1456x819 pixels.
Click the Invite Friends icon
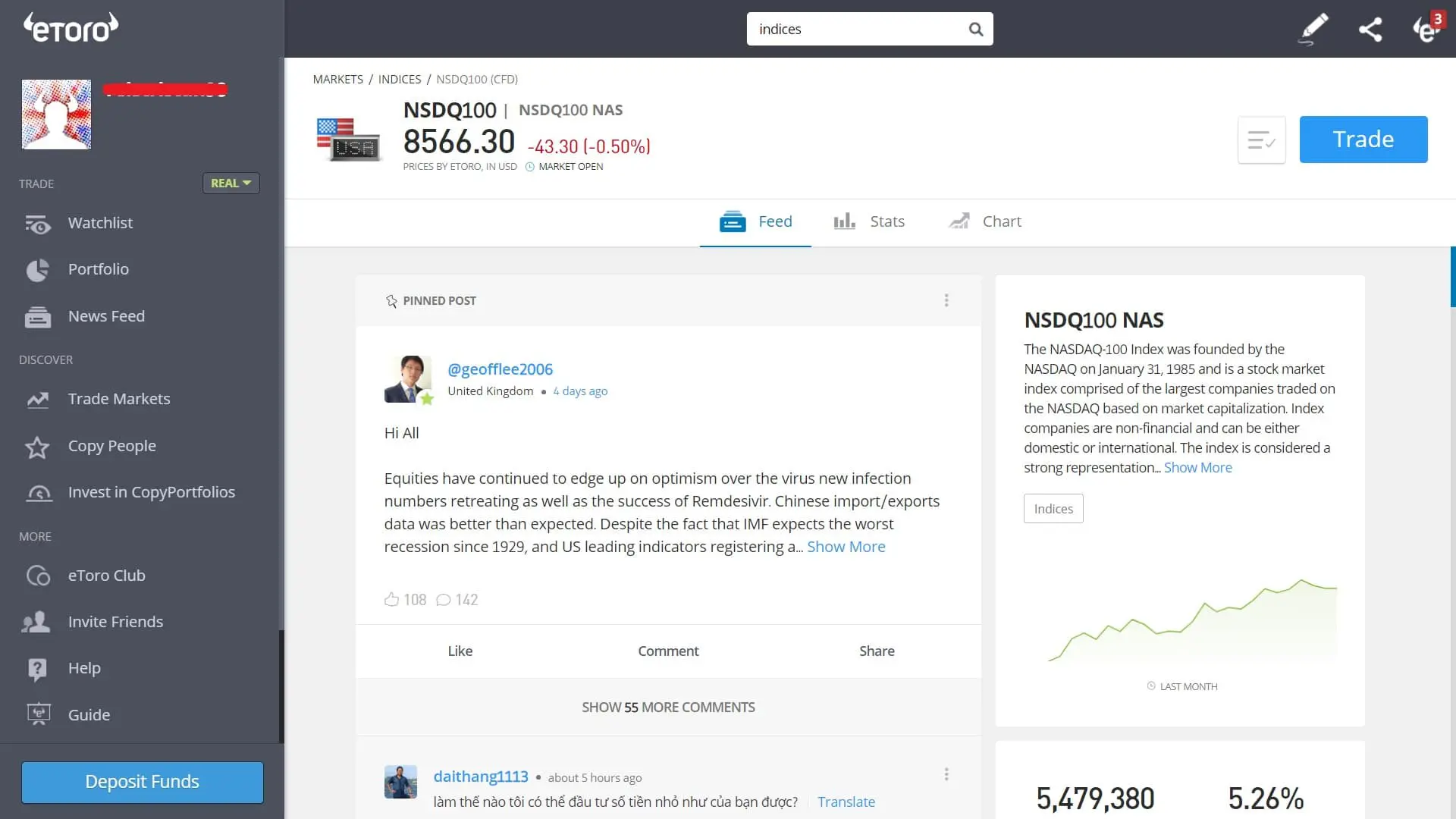point(36,623)
